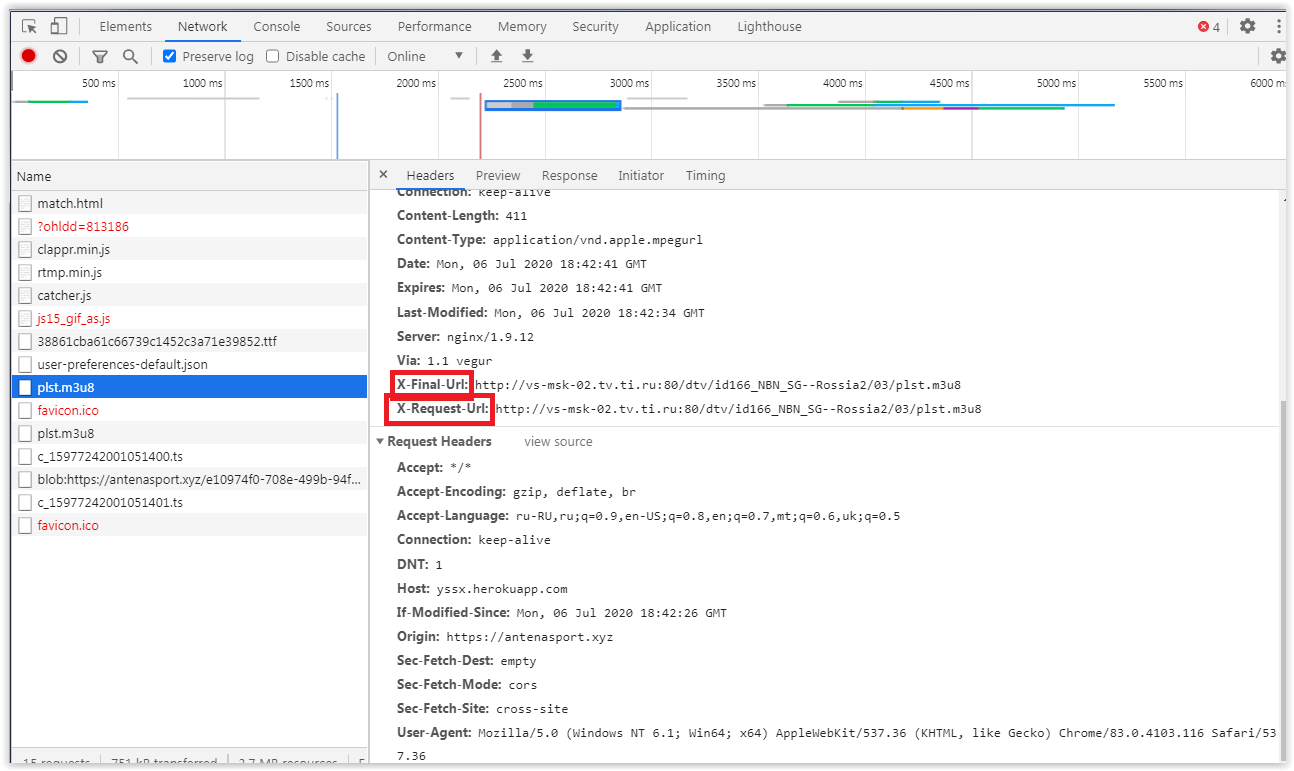The image size is (1294, 771).
Task: Close the request details panel
Action: pos(383,175)
